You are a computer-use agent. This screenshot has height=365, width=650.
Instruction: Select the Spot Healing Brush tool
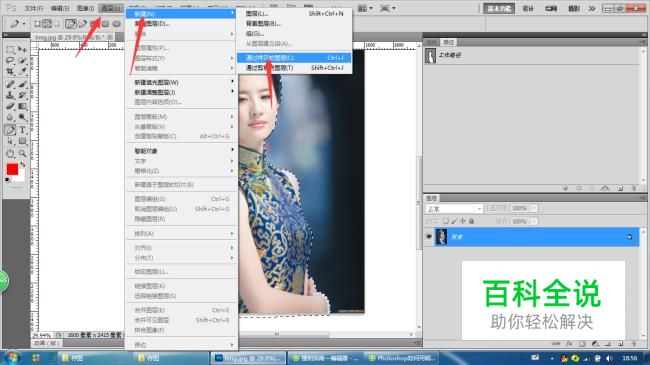(x=10, y=85)
